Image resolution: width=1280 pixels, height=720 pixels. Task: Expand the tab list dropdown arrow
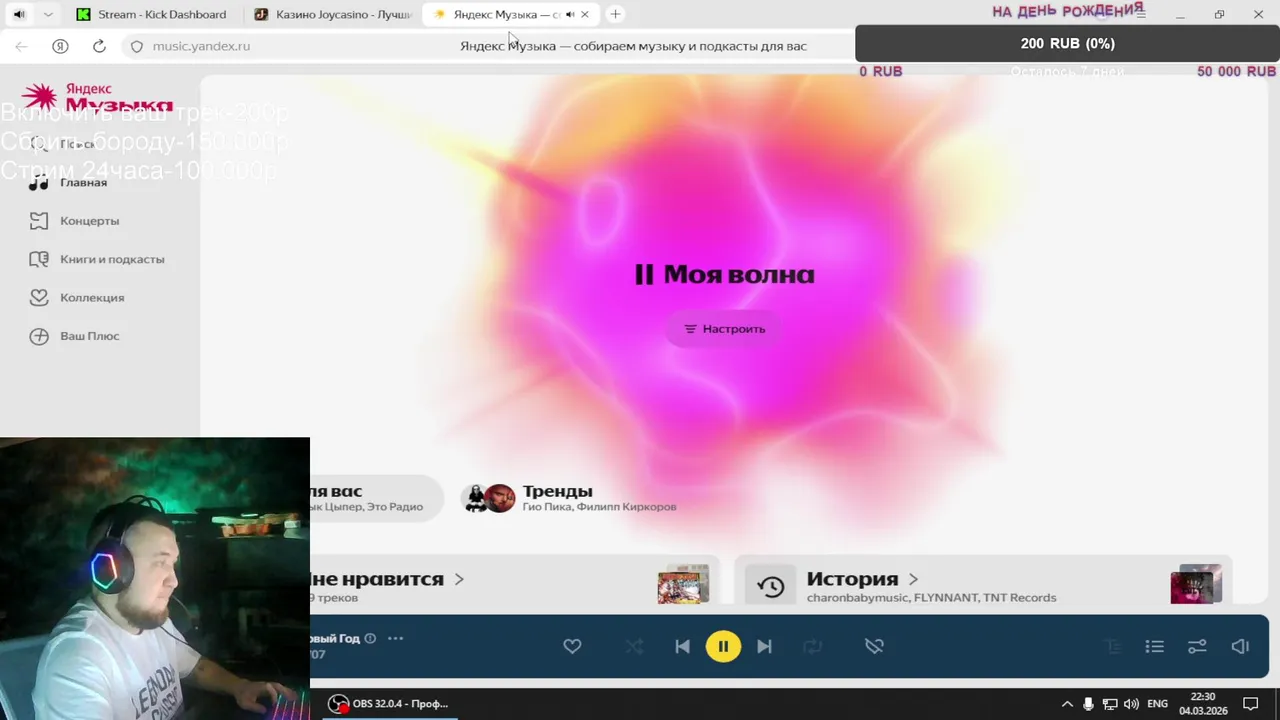47,14
